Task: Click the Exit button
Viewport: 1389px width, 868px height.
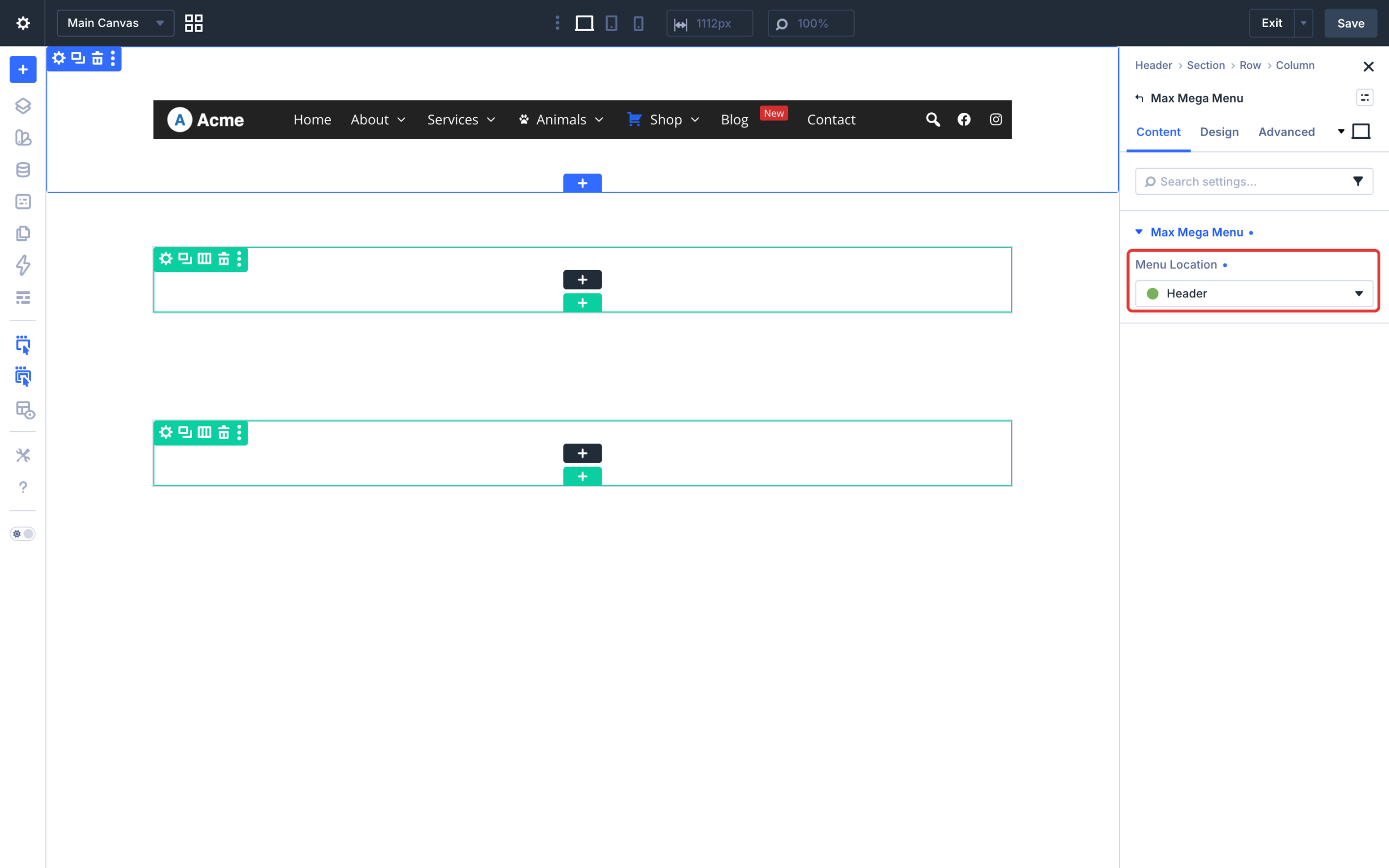Action: tap(1271, 23)
